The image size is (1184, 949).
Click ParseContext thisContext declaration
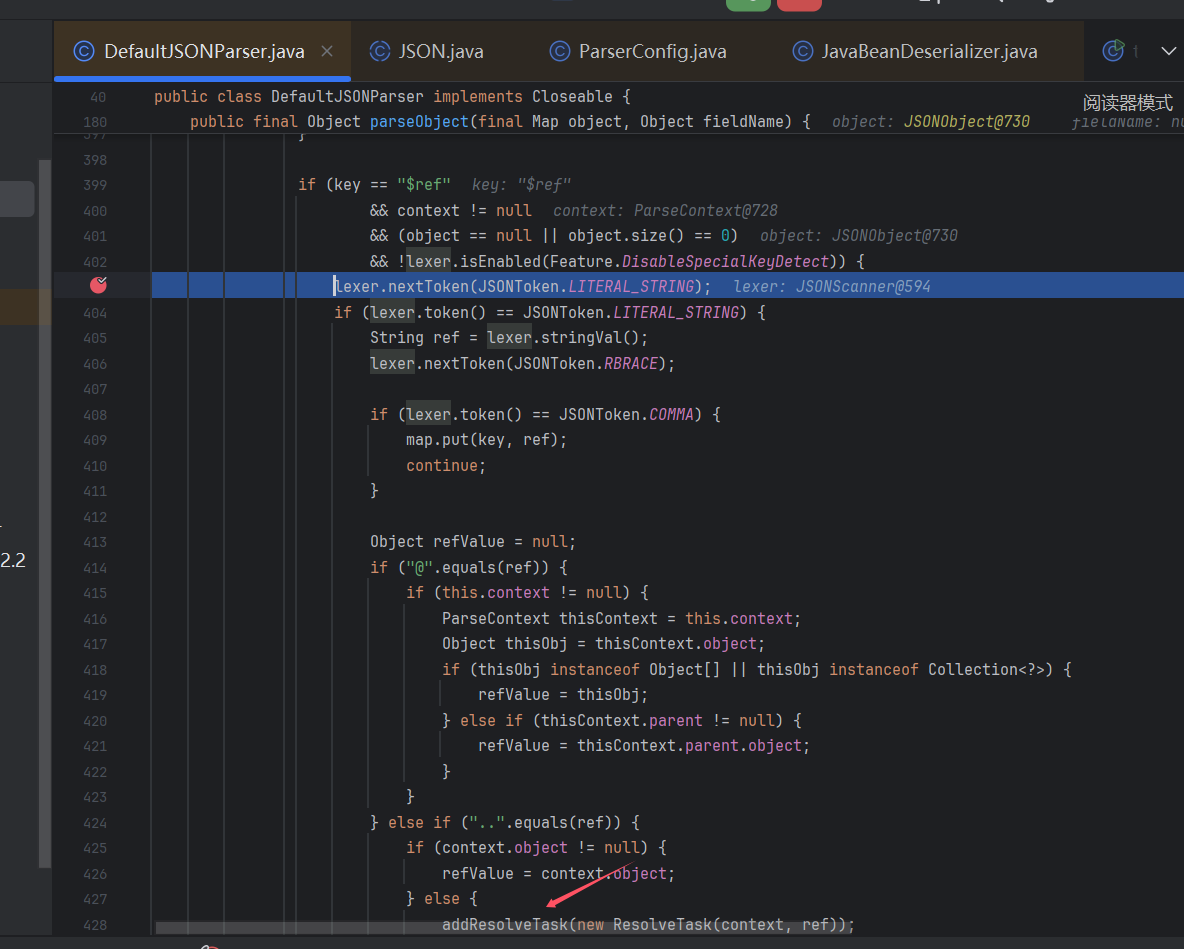pos(621,618)
